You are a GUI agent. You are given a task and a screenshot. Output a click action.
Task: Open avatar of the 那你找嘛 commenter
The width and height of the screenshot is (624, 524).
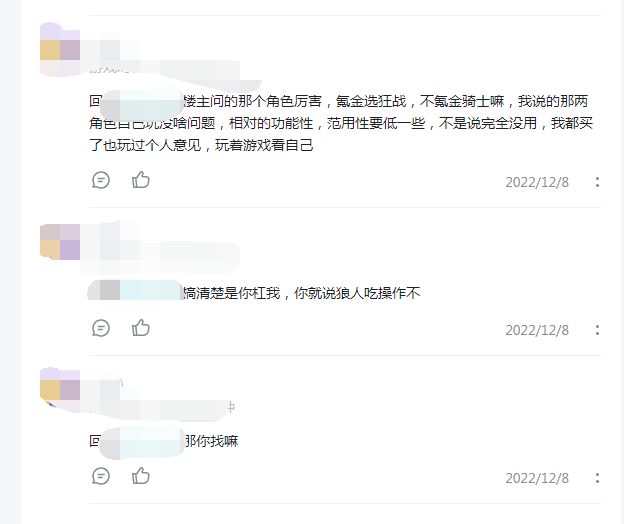[60, 390]
